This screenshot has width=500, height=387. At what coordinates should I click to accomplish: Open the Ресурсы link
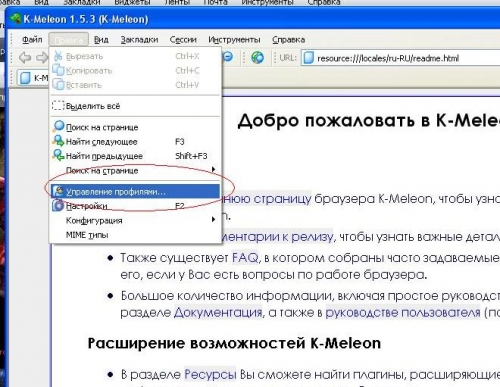click(x=210, y=374)
